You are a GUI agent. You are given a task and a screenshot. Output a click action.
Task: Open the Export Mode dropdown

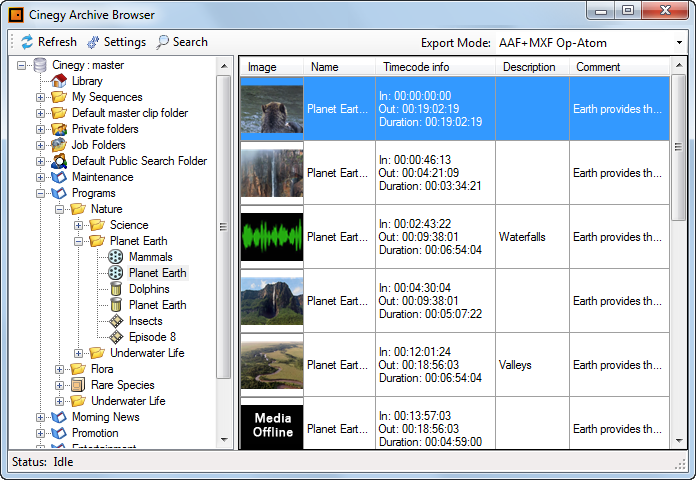[679, 43]
